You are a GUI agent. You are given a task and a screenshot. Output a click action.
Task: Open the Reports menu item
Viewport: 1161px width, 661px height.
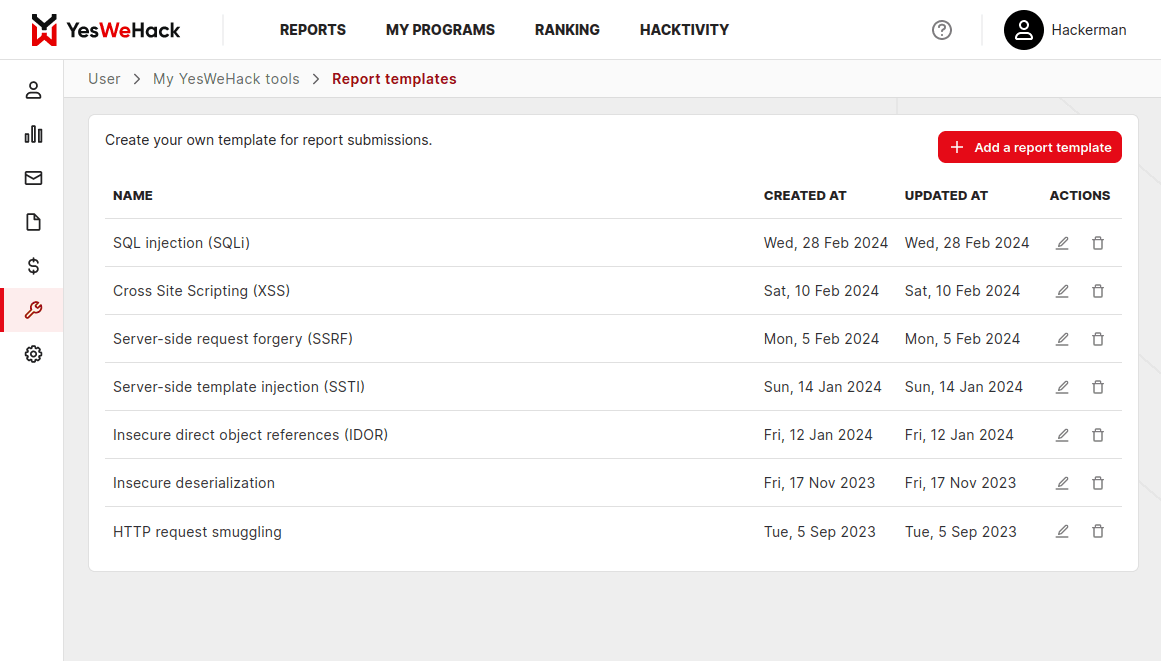[312, 30]
